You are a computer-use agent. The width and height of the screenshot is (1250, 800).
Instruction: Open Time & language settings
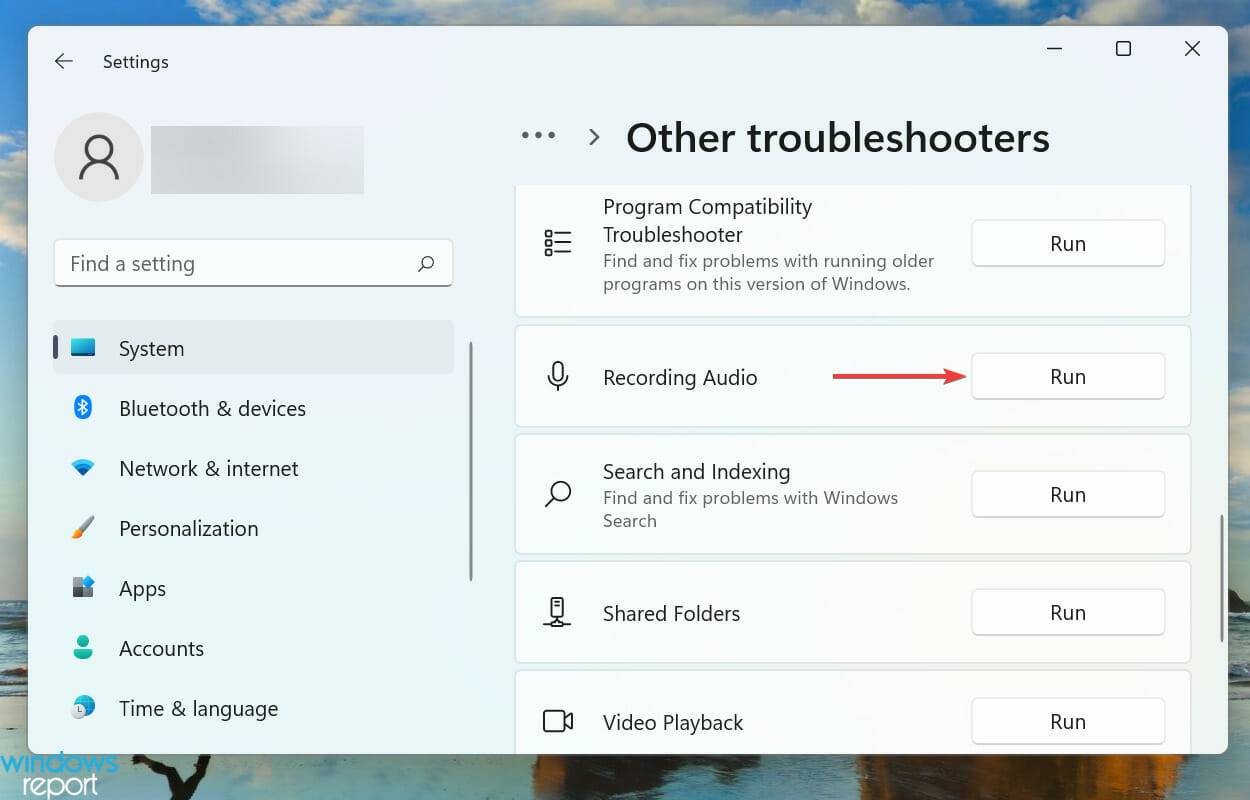pyautogui.click(x=198, y=708)
